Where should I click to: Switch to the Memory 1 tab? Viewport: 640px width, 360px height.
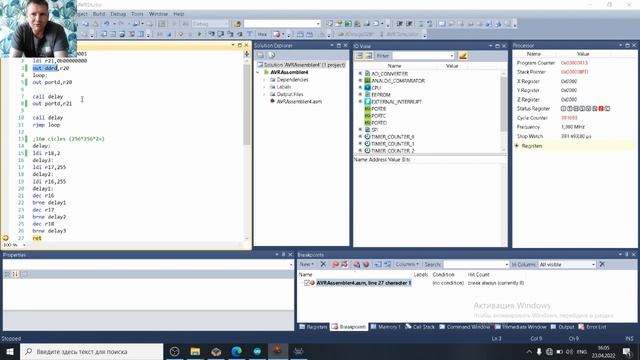386,327
